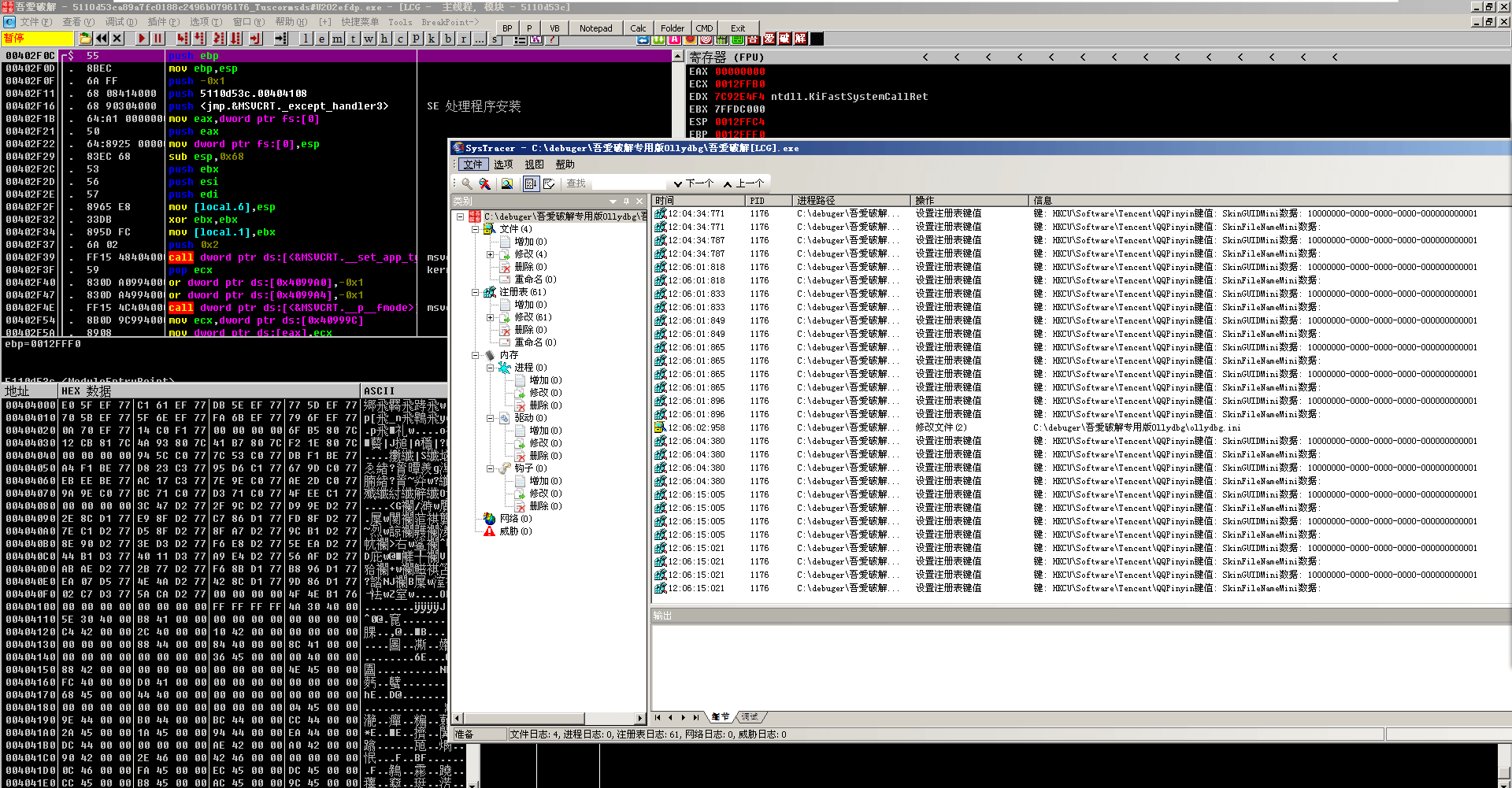The height and width of the screenshot is (788, 1512).
Task: Click the BP button
Action: (507, 28)
